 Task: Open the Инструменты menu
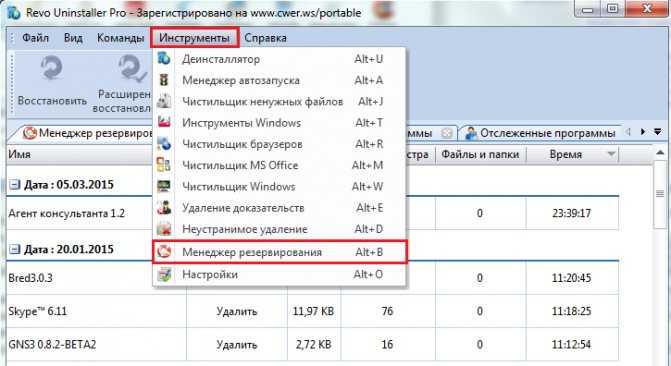194,38
